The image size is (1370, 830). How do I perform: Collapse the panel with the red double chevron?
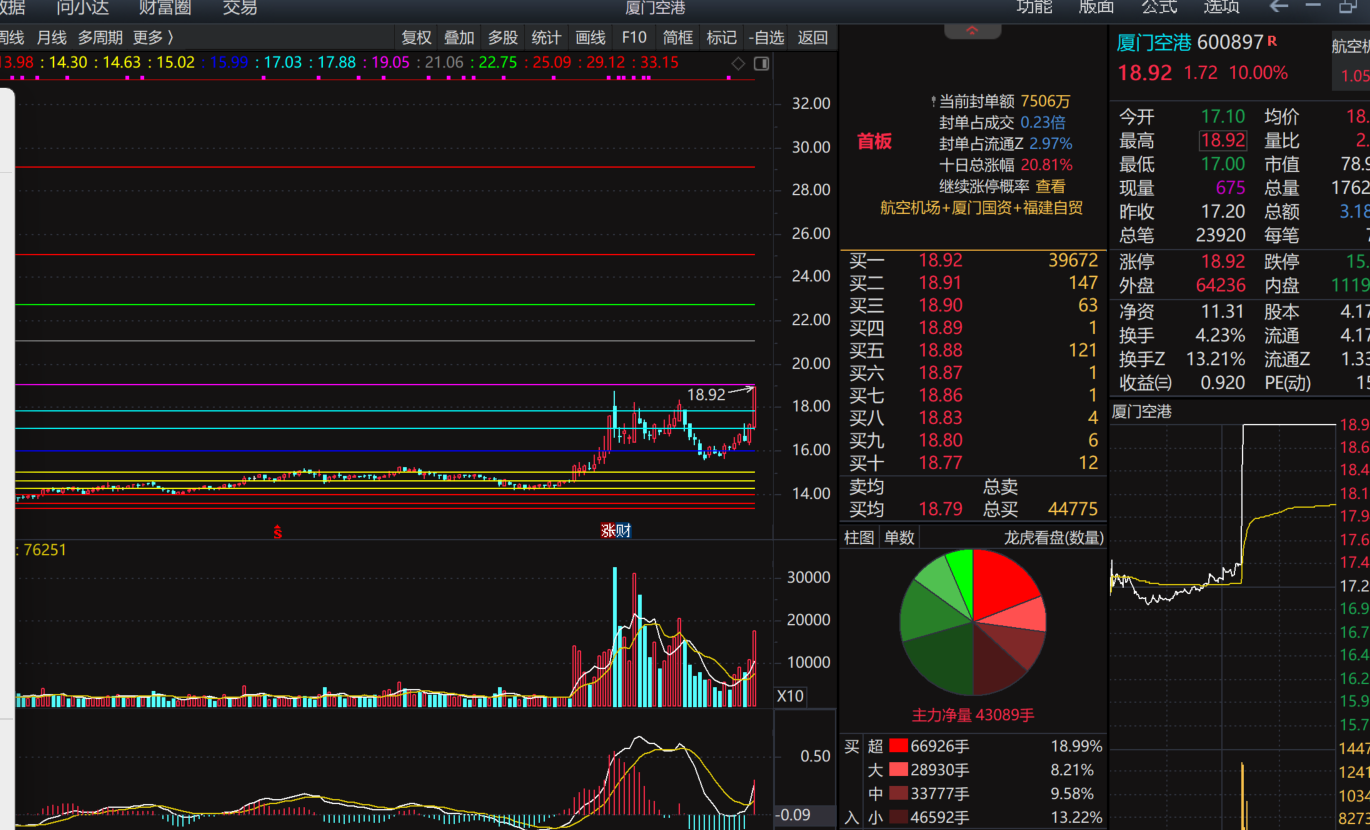[x=973, y=31]
